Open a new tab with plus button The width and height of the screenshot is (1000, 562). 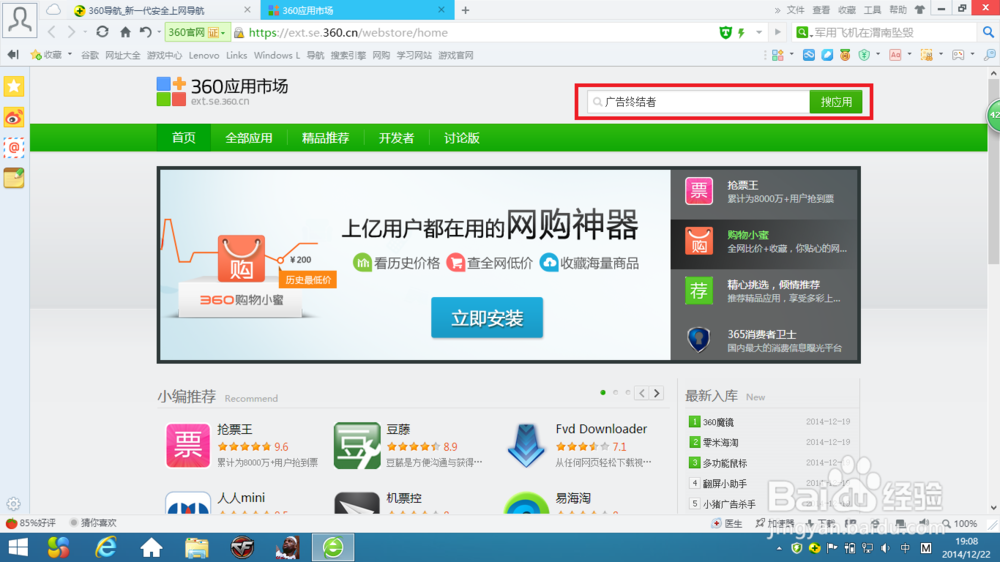[465, 10]
